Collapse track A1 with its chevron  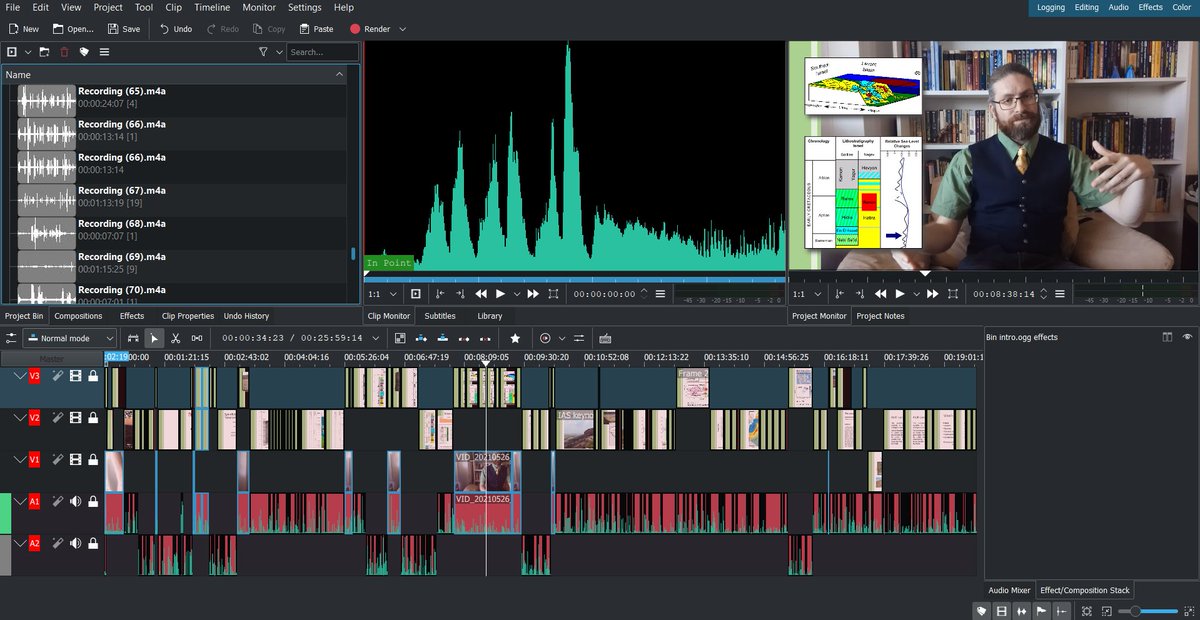point(20,502)
